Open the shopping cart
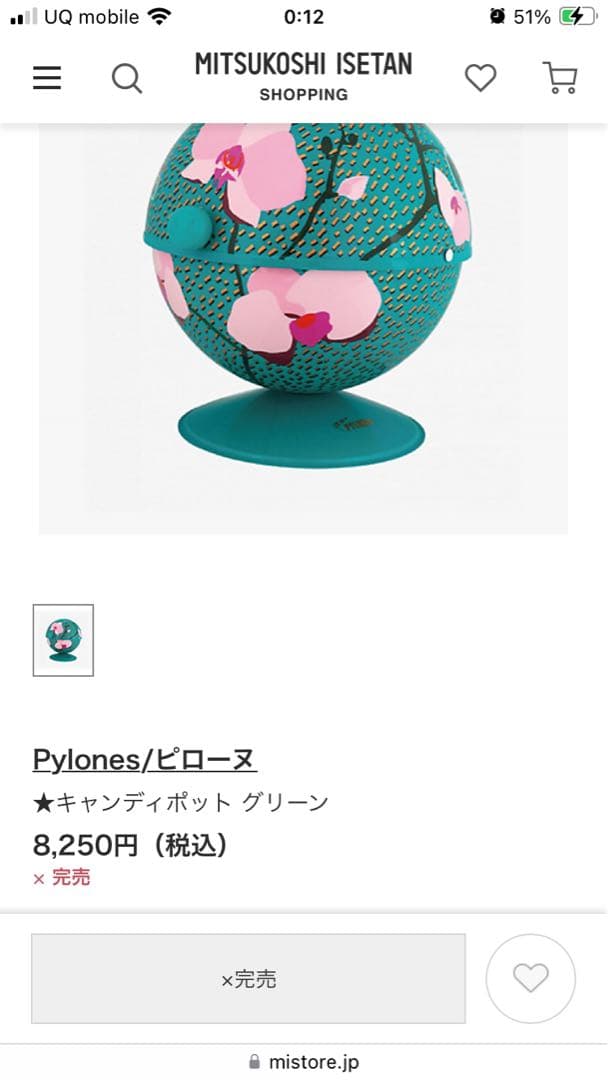Viewport: 608px width, 1080px height. click(560, 78)
